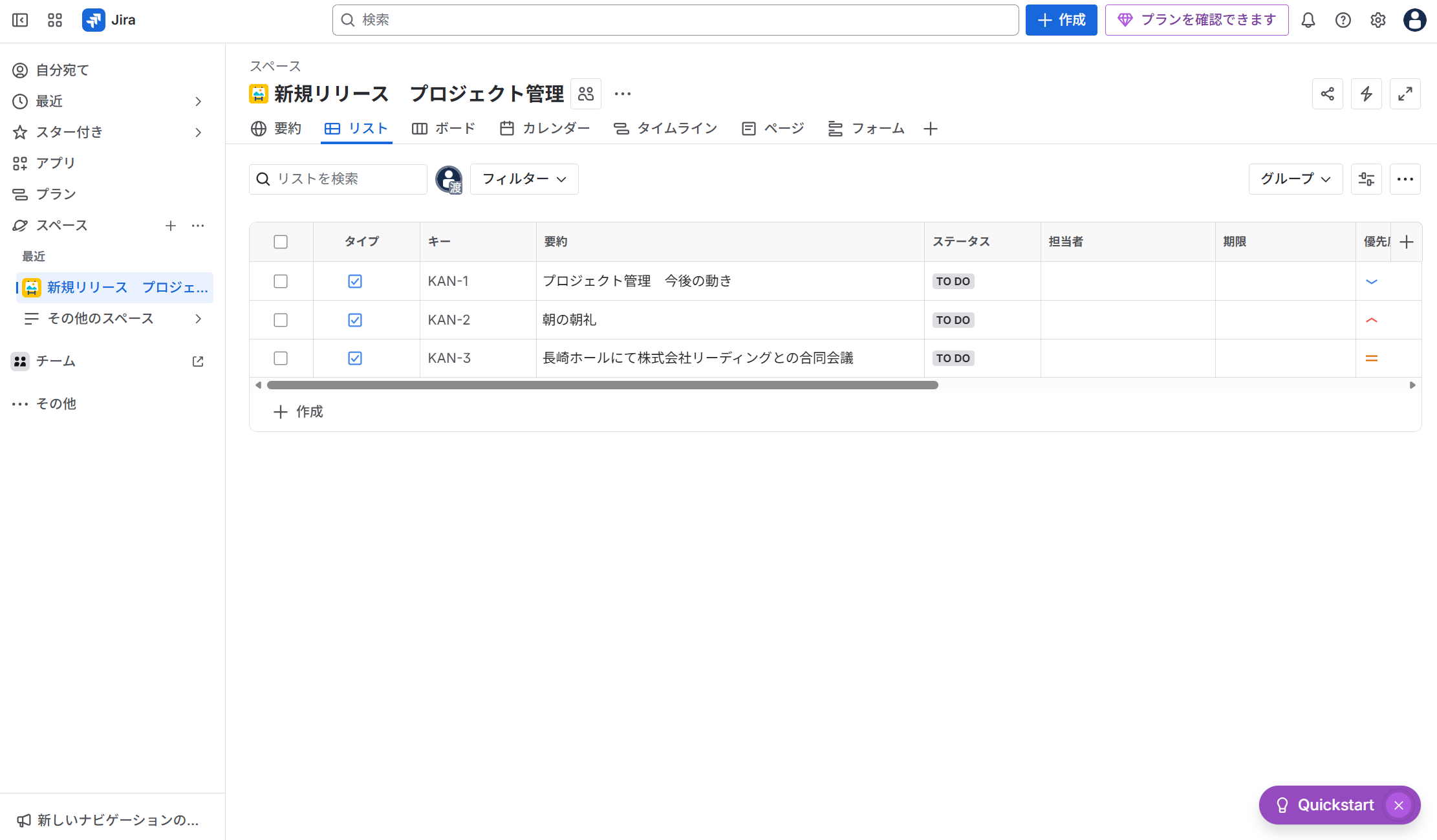Open the プランを確認できます link

point(1196,20)
